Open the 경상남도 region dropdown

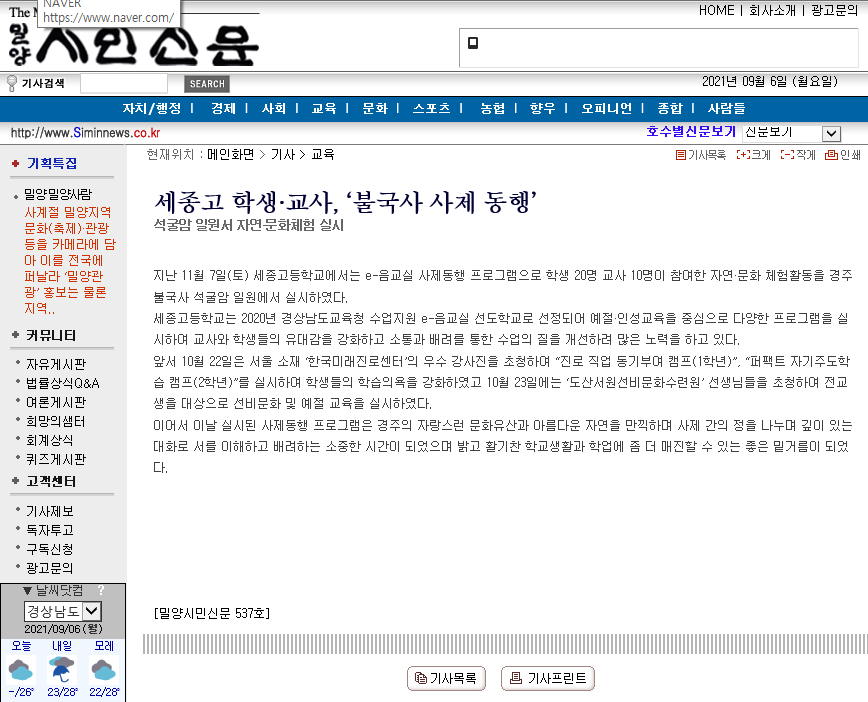click(x=91, y=610)
